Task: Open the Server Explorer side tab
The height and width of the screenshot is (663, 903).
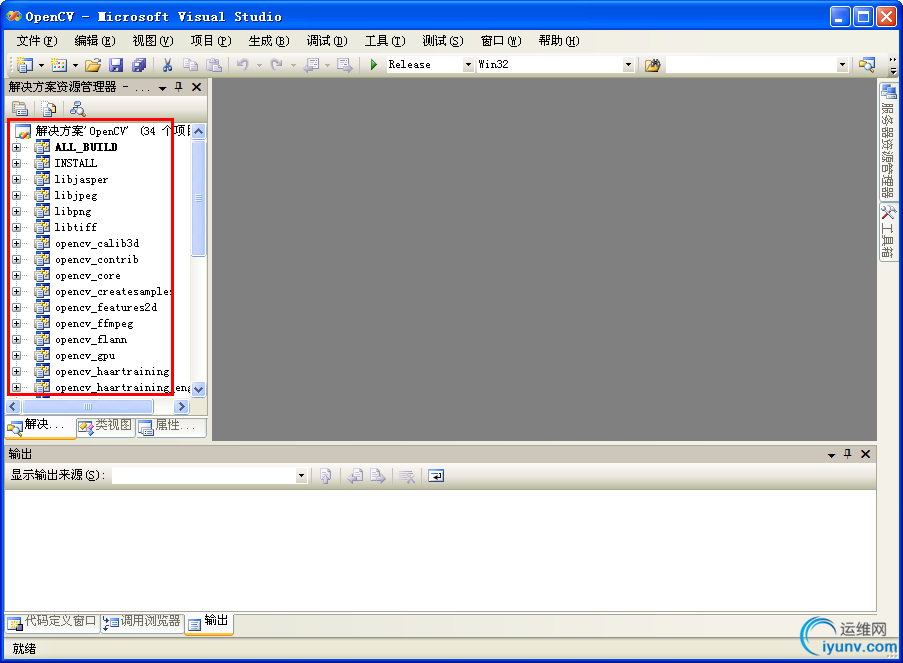Action: click(x=888, y=141)
